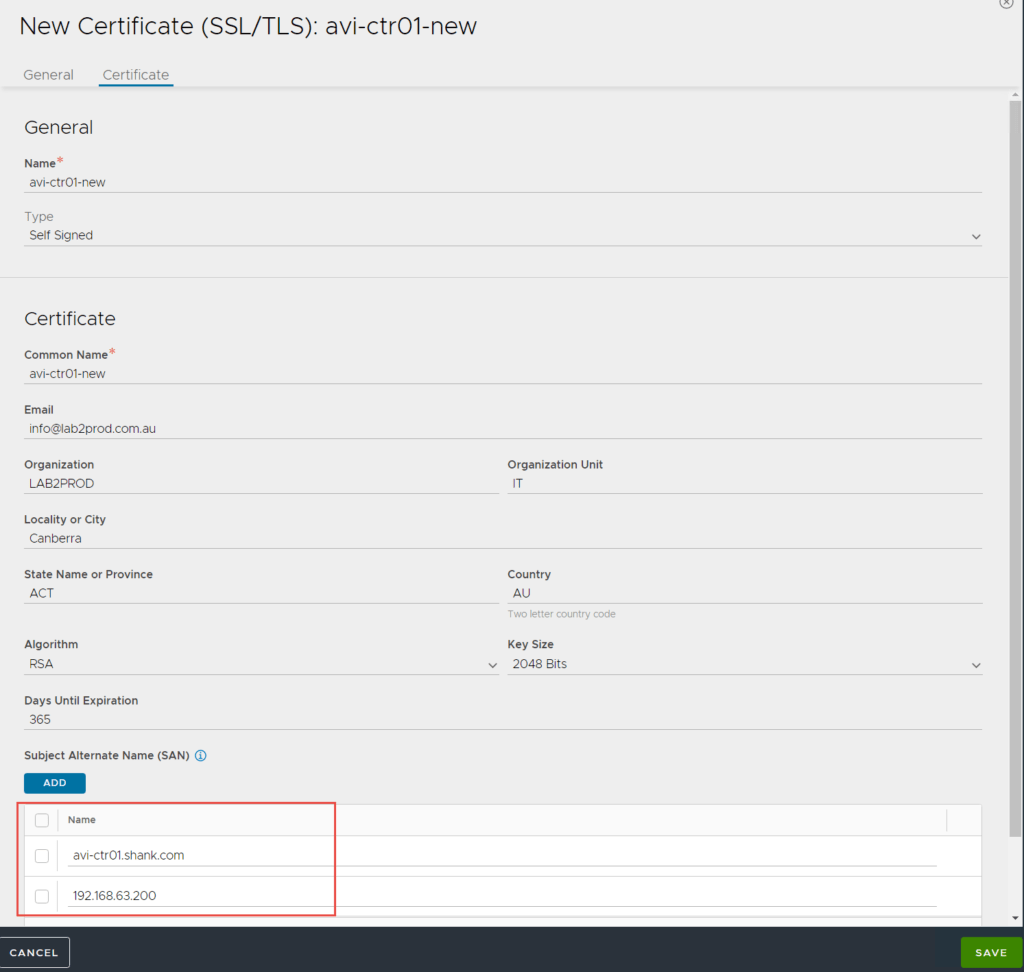The width and height of the screenshot is (1024, 972).
Task: Check the 192.168.63.200 SAN row checkbox
Action: [42, 896]
